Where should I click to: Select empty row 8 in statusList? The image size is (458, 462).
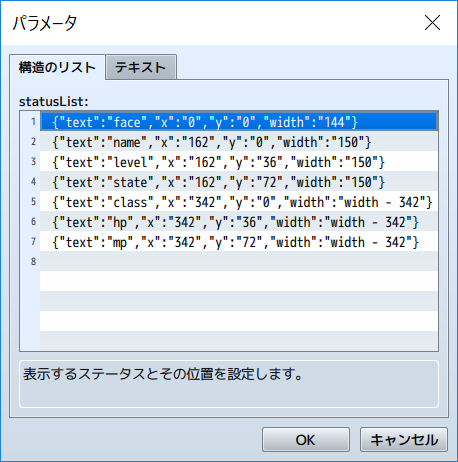pyautogui.click(x=239, y=261)
